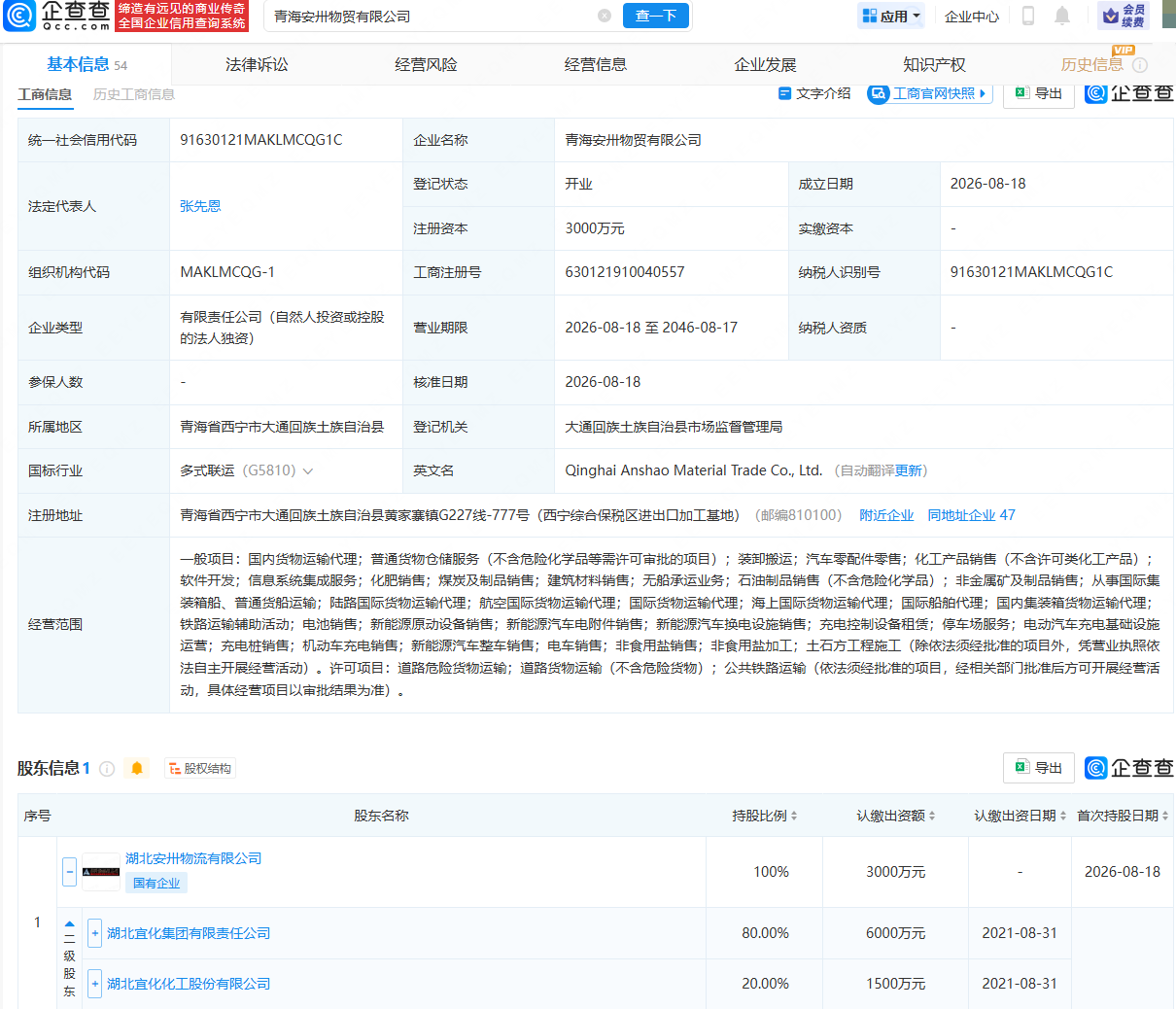This screenshot has width=1176, height=1009.
Task: Select registration number 630121910040557
Action: pyautogui.click(x=625, y=272)
